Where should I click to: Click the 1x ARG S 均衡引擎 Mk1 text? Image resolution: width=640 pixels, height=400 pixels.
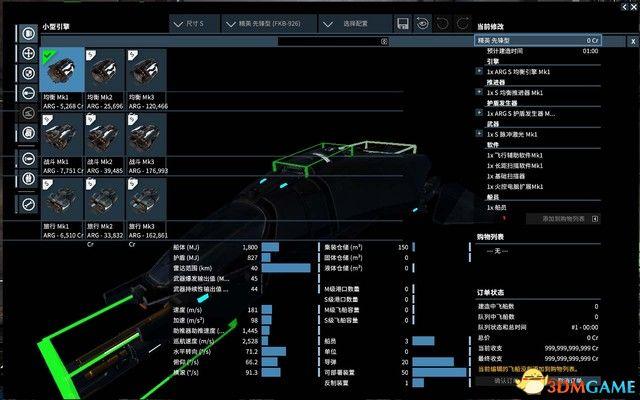coord(518,72)
